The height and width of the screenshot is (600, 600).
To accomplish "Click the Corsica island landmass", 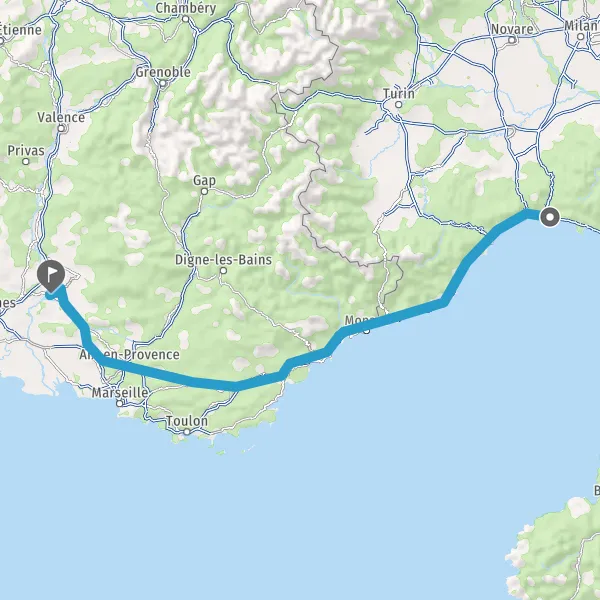I will pos(559,551).
